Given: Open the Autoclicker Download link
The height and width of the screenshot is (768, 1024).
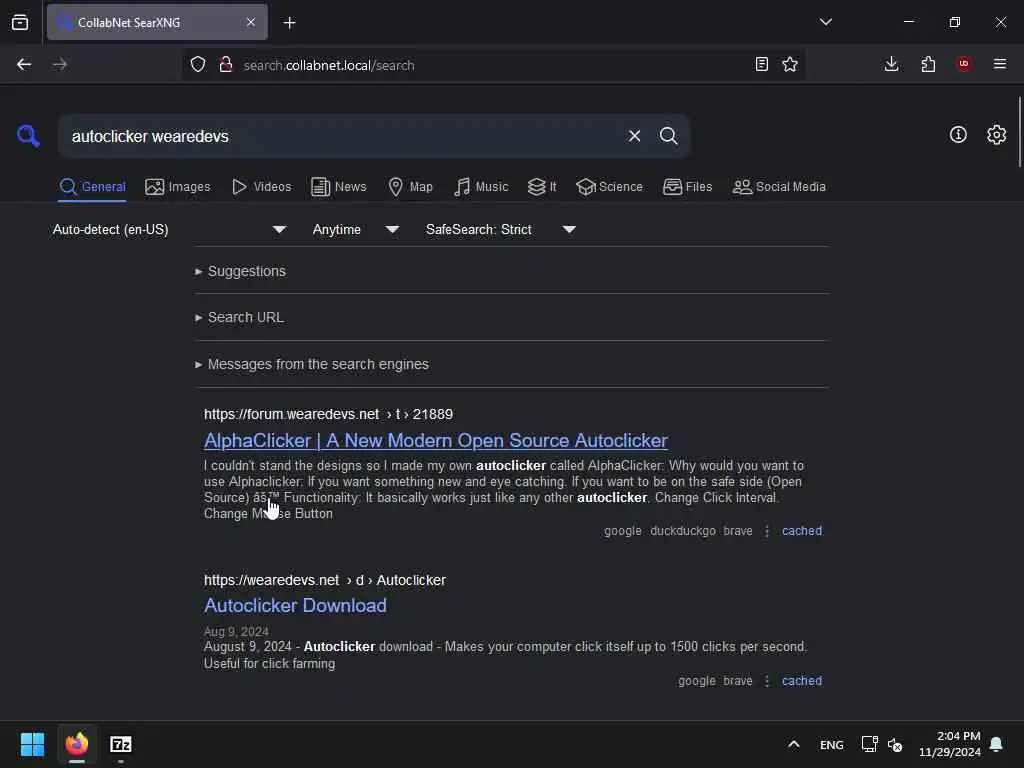Looking at the screenshot, I should pyautogui.click(x=295, y=606).
